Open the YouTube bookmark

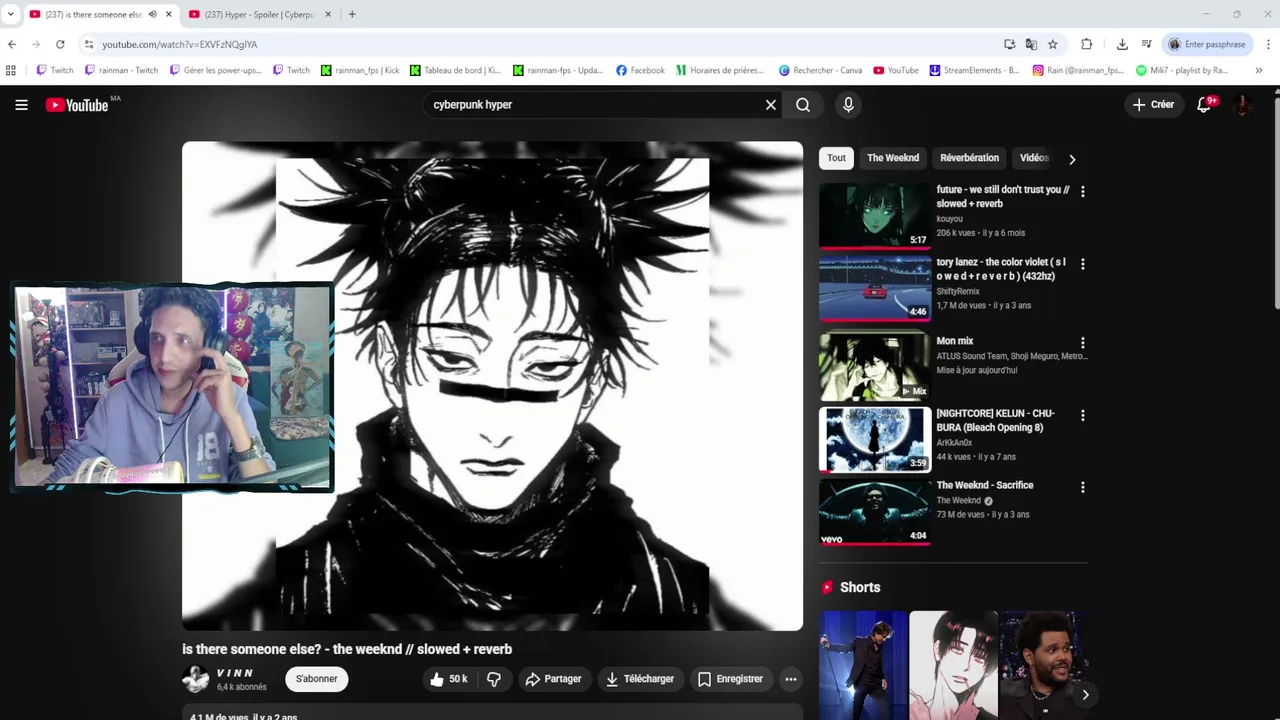click(x=896, y=70)
